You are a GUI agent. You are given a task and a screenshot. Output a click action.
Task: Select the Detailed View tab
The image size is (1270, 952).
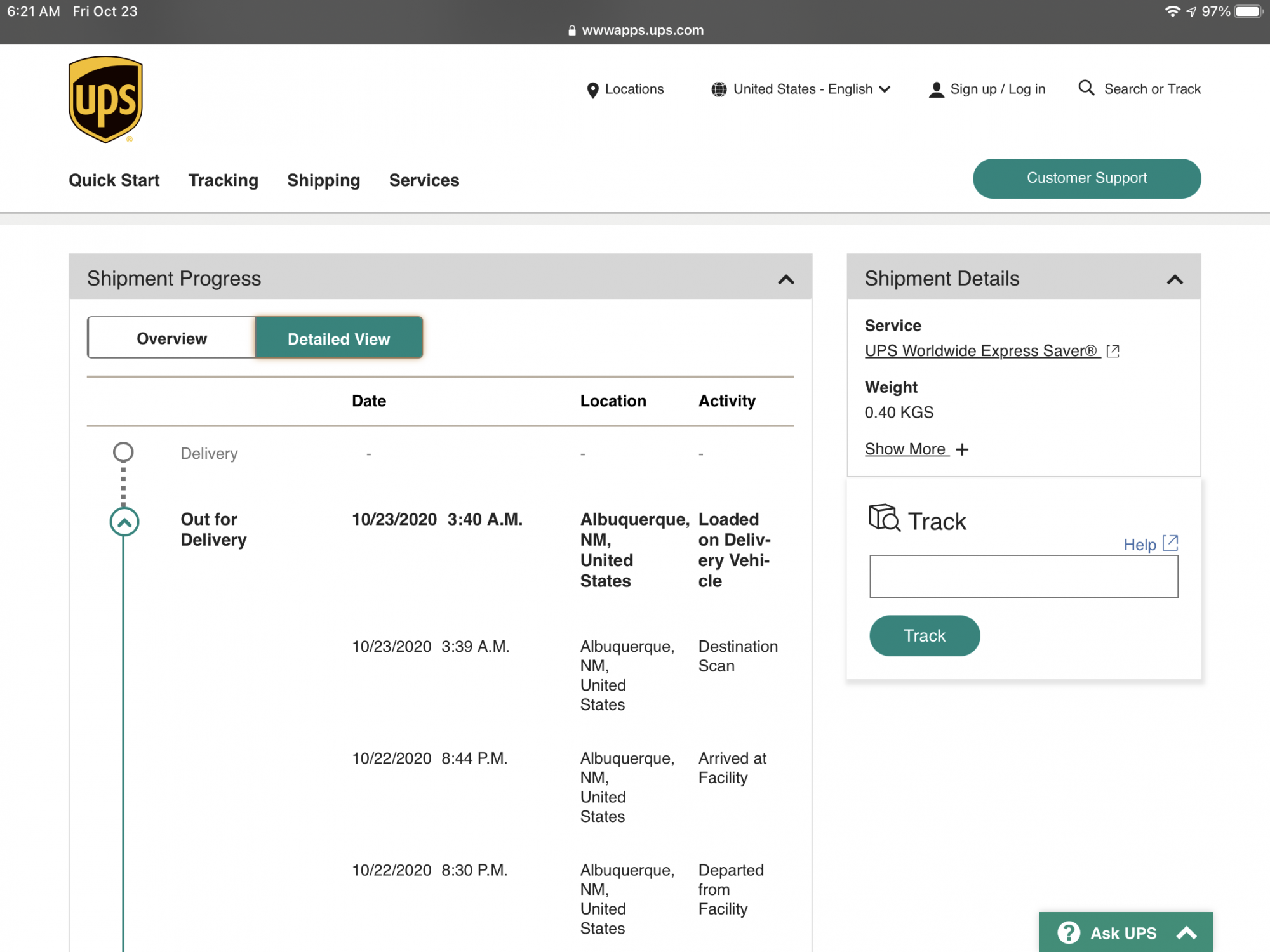pos(339,338)
